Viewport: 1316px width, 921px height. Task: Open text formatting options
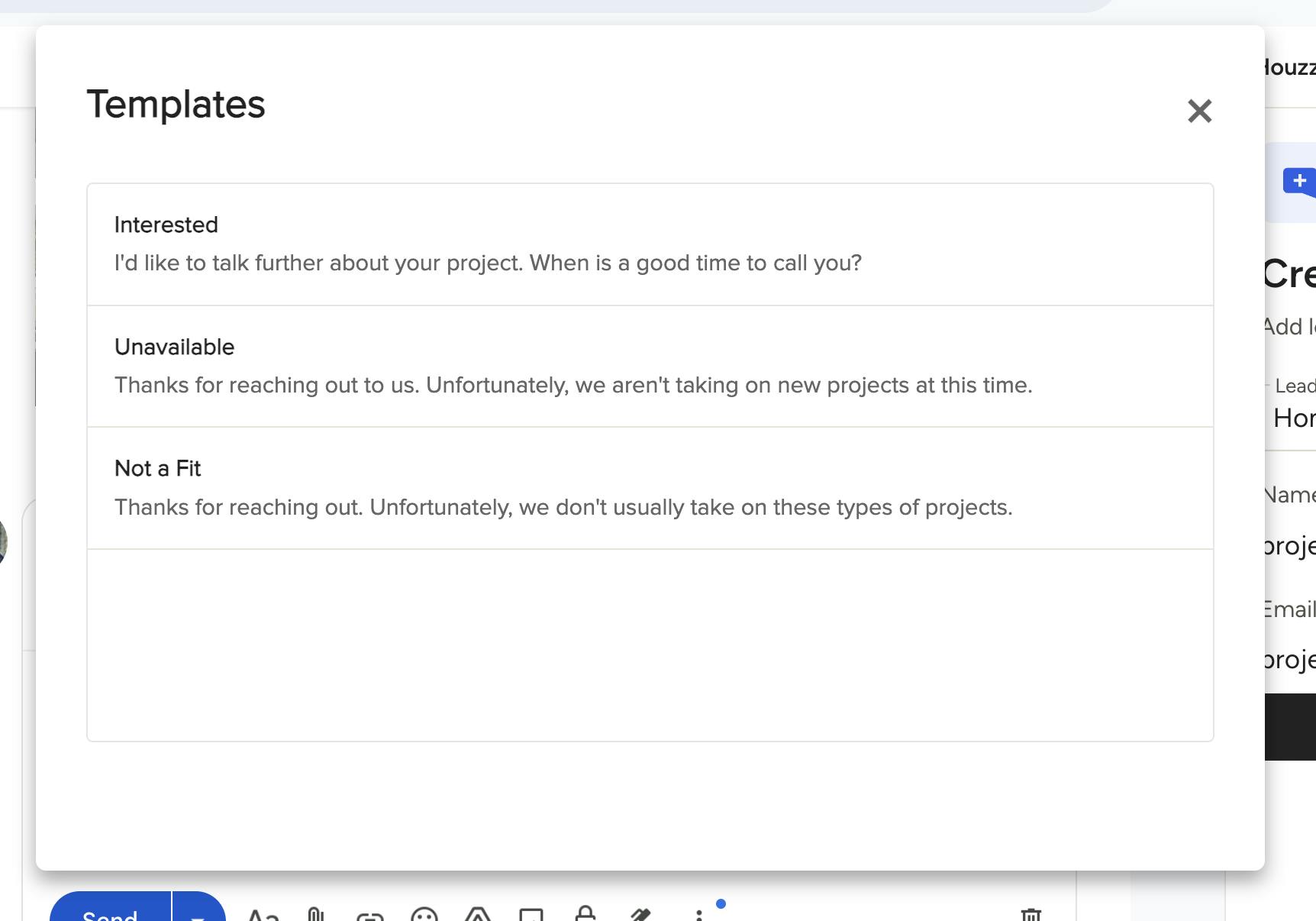263,914
